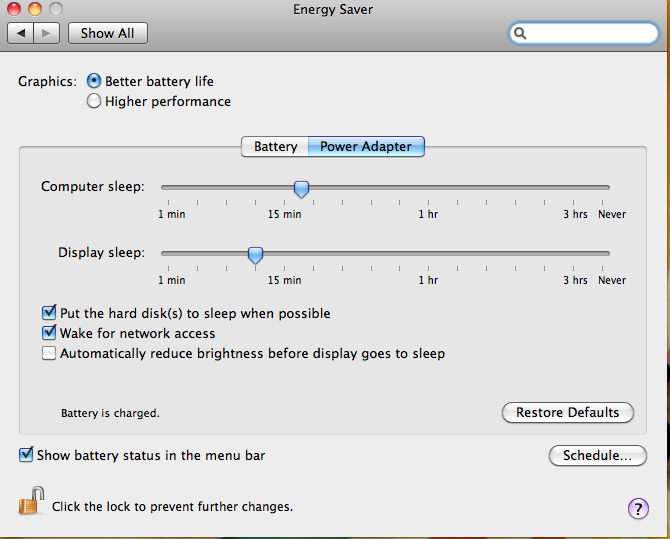670x539 pixels.
Task: Click the forward arrow navigation button
Action: pyautogui.click(x=47, y=33)
